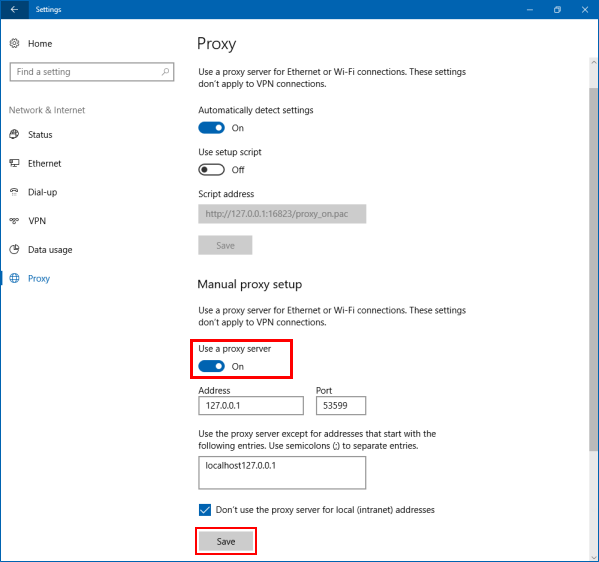
Task: Click the back arrow in title bar
Action: point(14,9)
